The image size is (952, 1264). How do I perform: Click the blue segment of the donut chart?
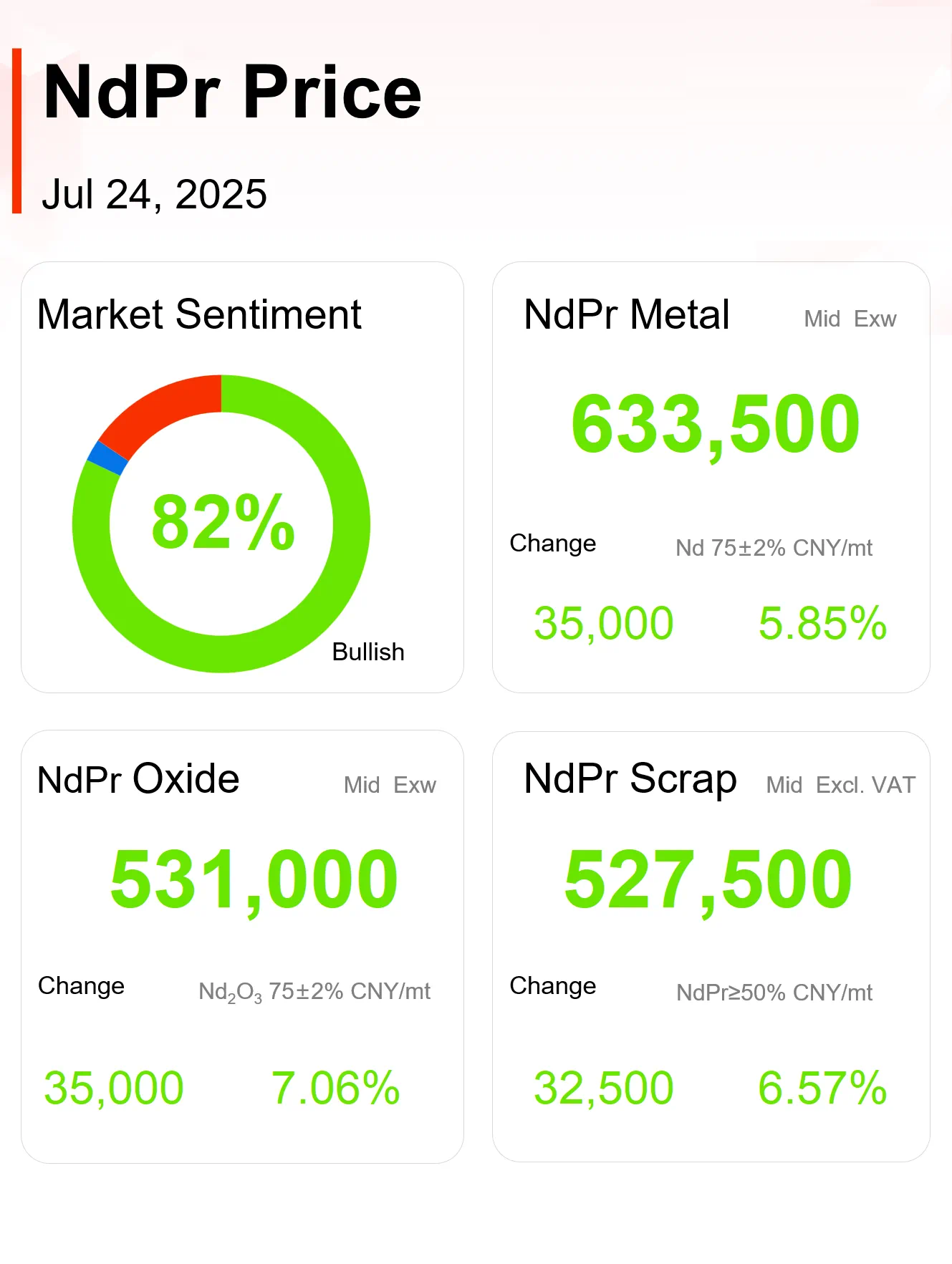[x=107, y=458]
